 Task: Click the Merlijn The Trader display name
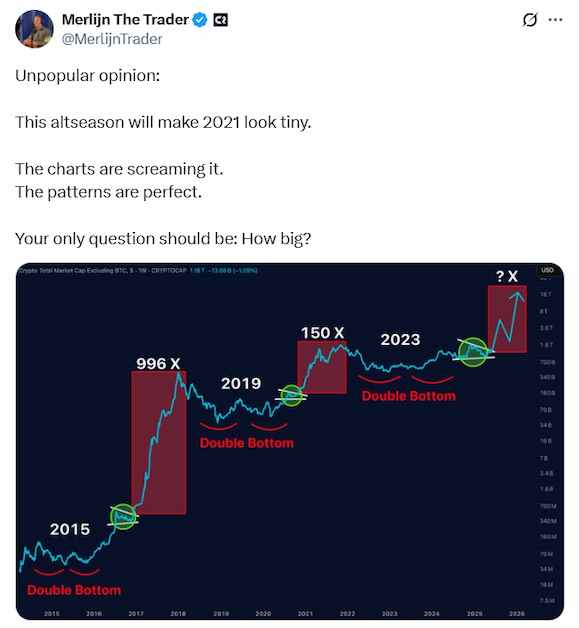click(x=125, y=19)
